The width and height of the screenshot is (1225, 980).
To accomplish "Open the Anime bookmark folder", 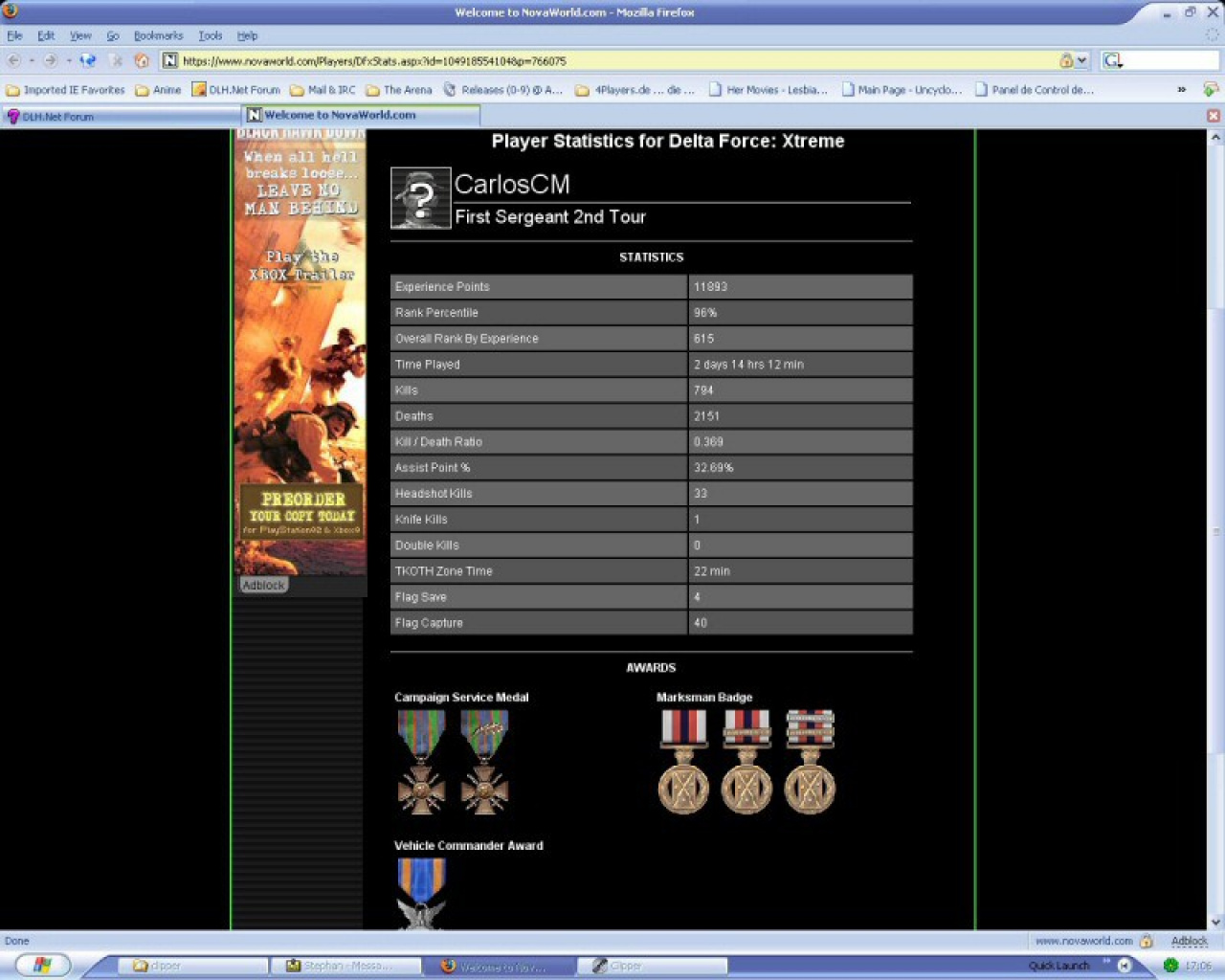I will coord(158,90).
